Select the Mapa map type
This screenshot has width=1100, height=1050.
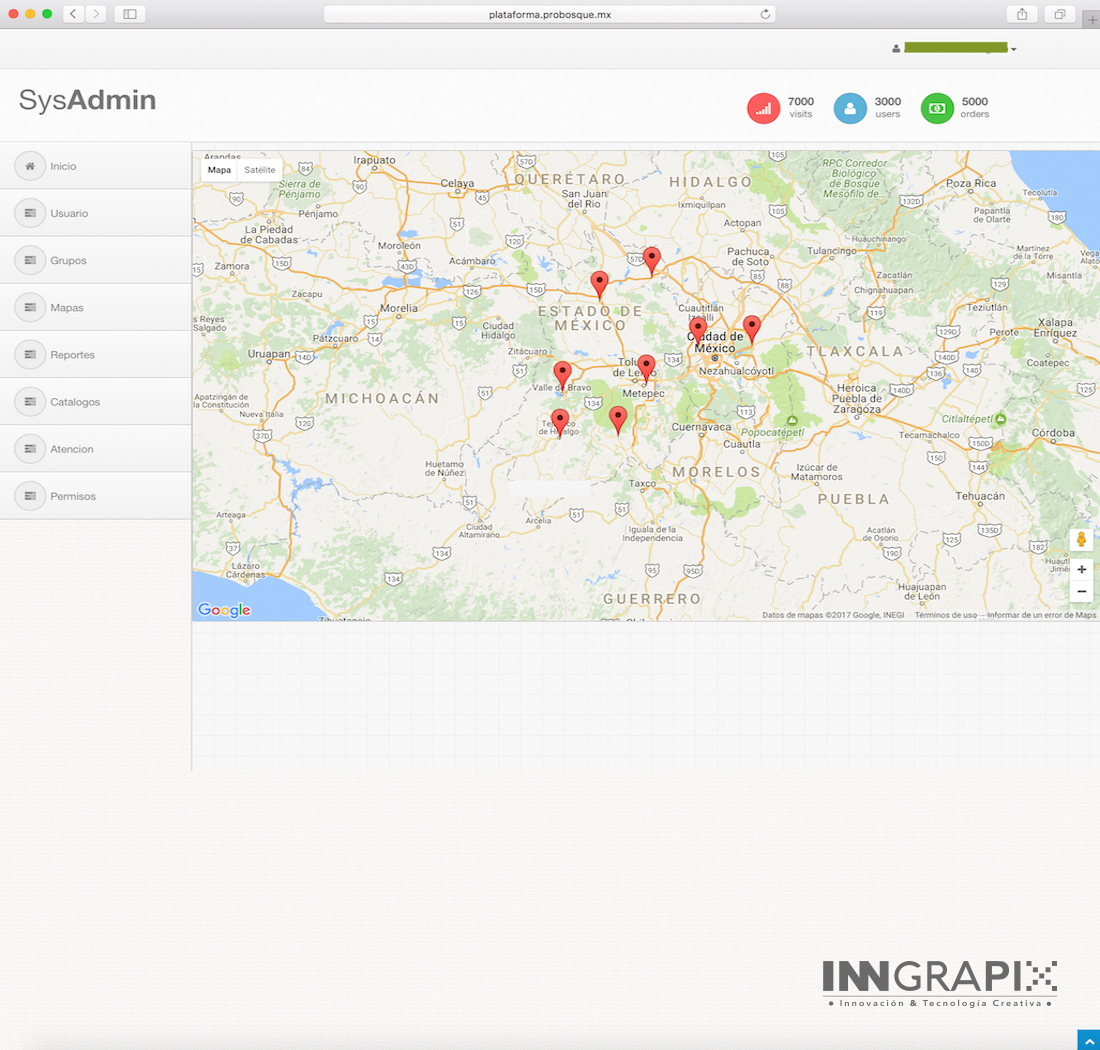(x=219, y=170)
